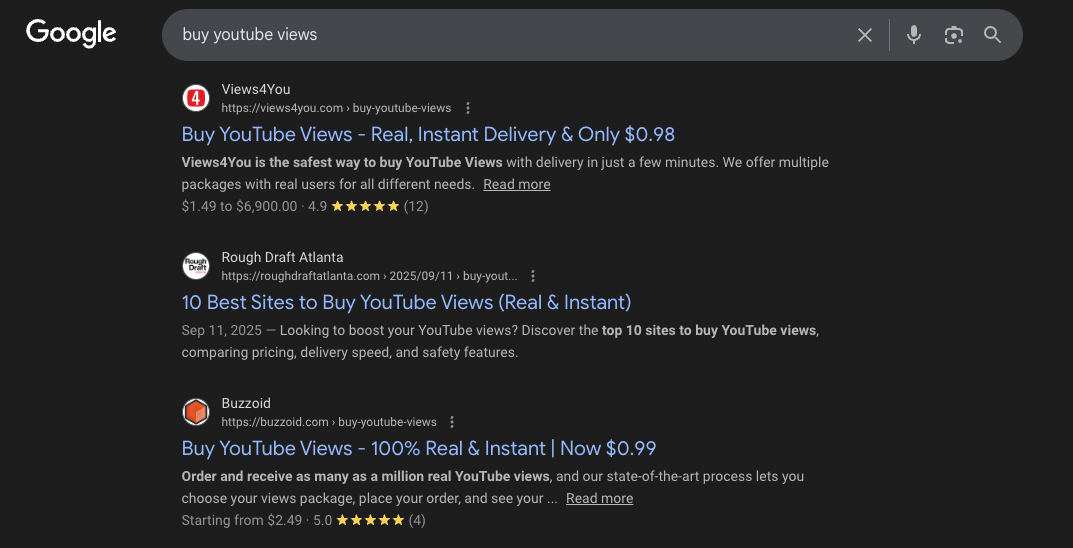1073x548 pixels.
Task: Click the views4you.com URL breadcrumb
Action: click(336, 108)
